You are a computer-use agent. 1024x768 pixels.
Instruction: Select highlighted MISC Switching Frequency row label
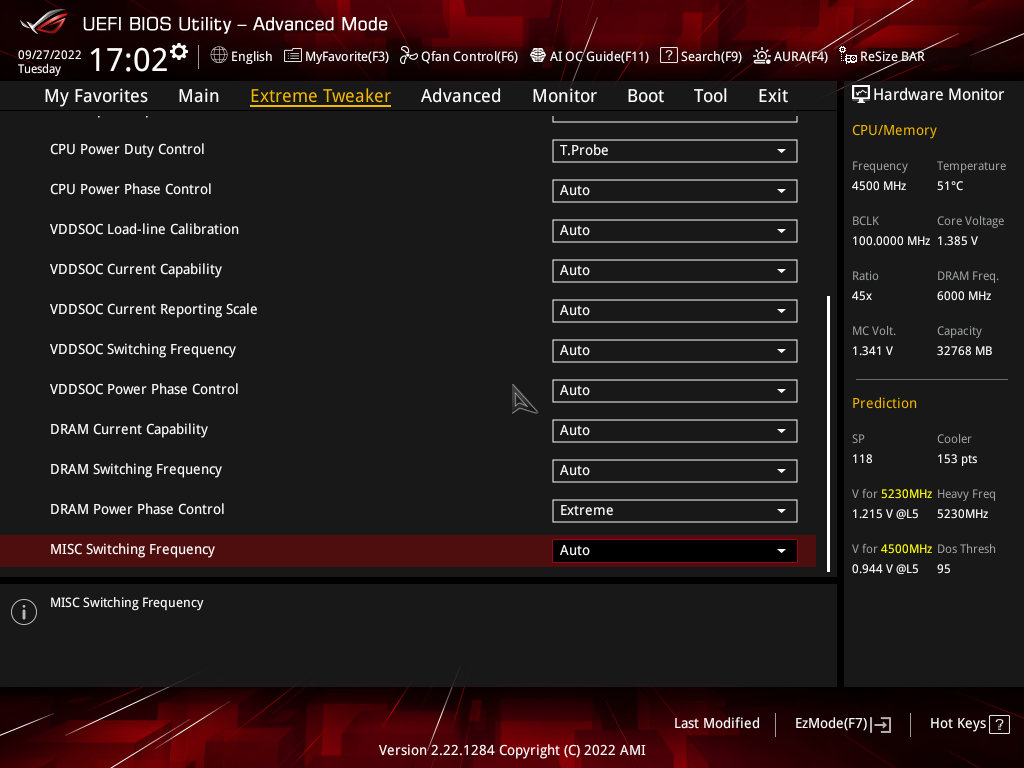pos(133,550)
